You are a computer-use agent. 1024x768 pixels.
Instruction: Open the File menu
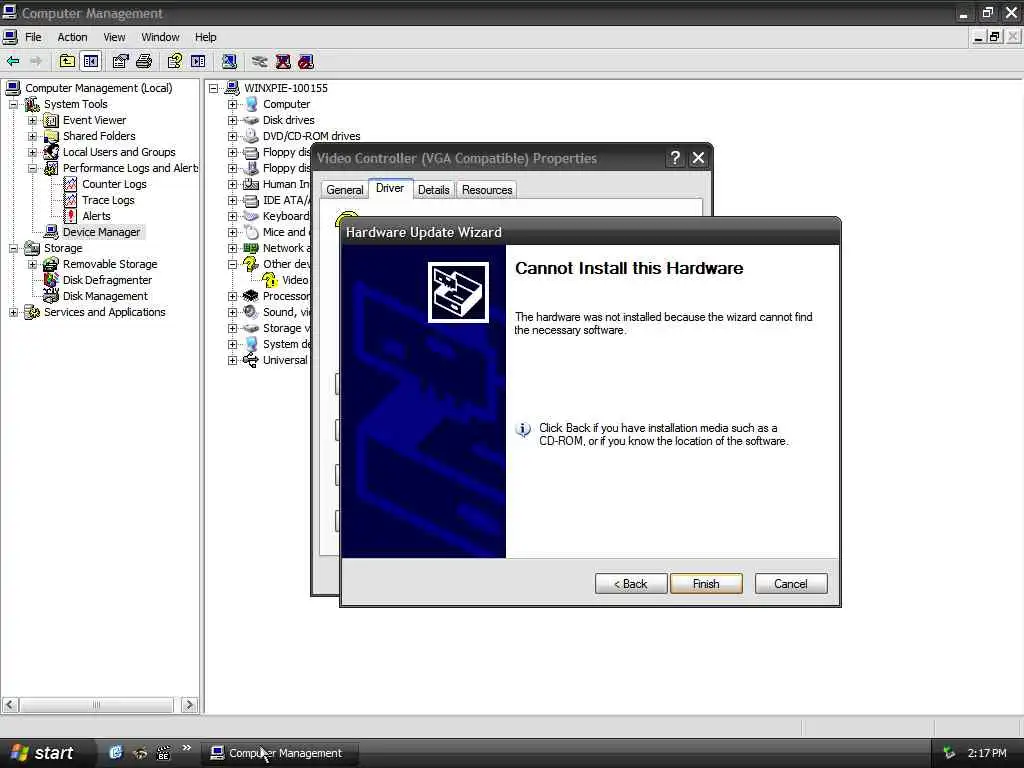(x=33, y=37)
